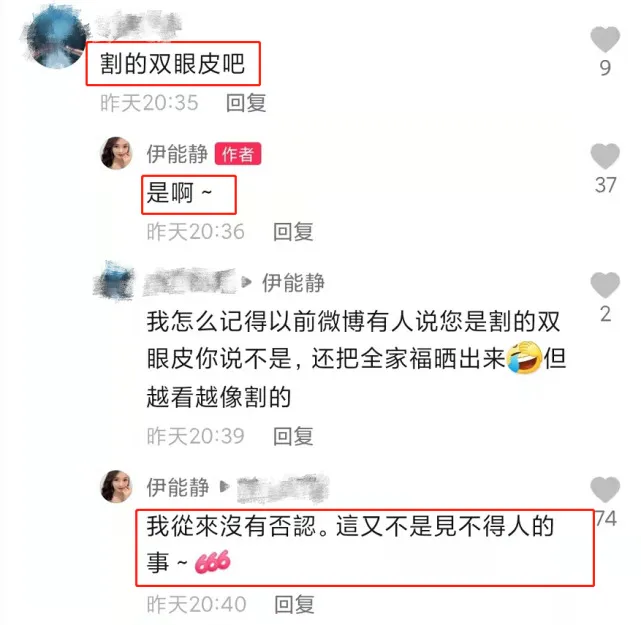Click the pink 666 sticker
641x625 pixels.
point(213,562)
